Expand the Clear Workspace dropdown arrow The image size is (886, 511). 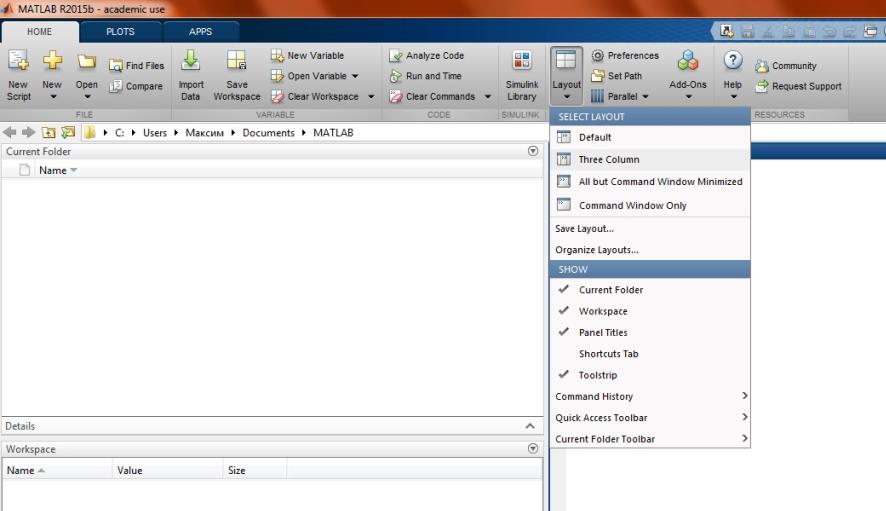(371, 97)
